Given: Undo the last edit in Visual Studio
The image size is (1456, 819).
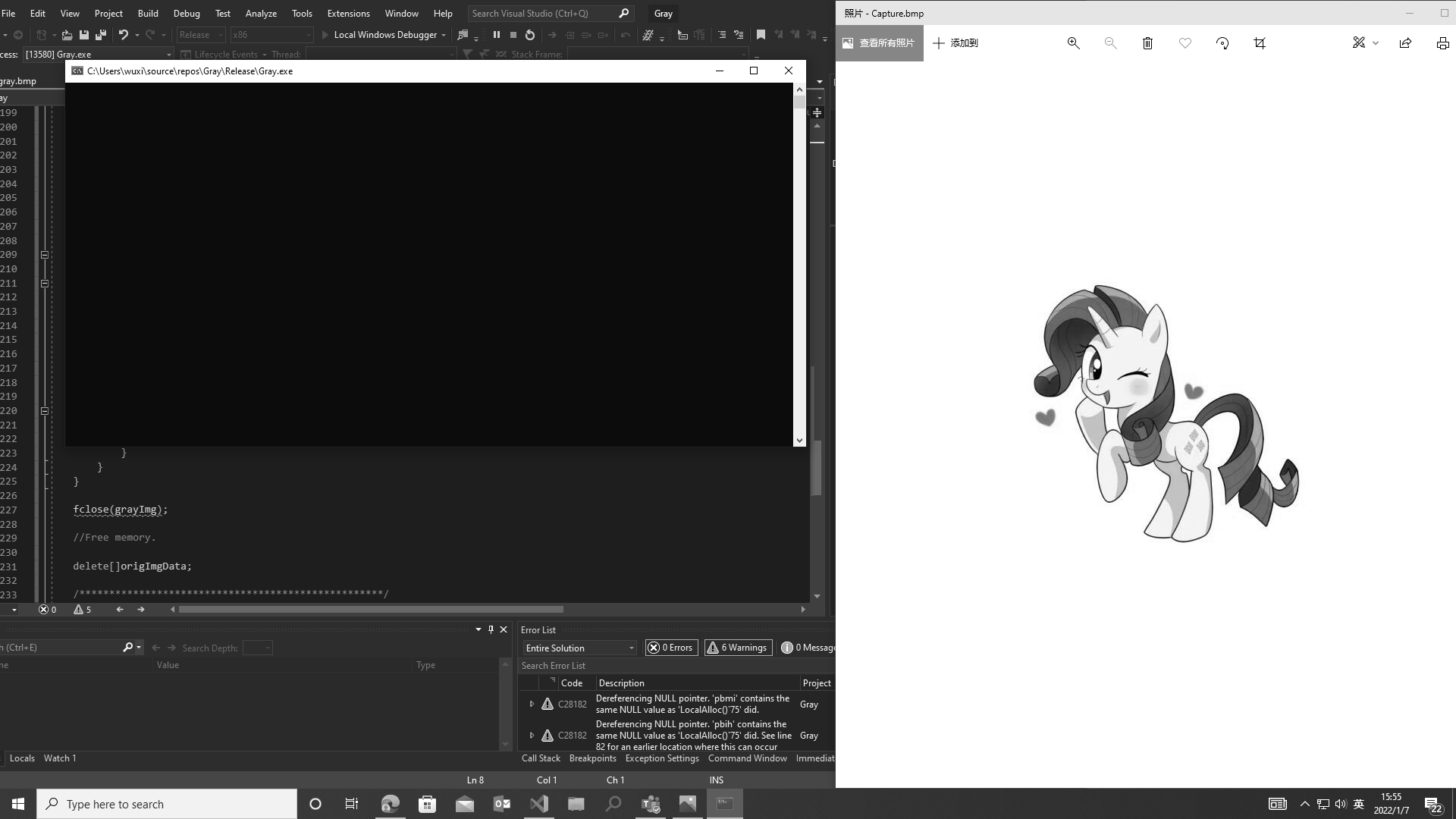Looking at the screenshot, I should (123, 35).
